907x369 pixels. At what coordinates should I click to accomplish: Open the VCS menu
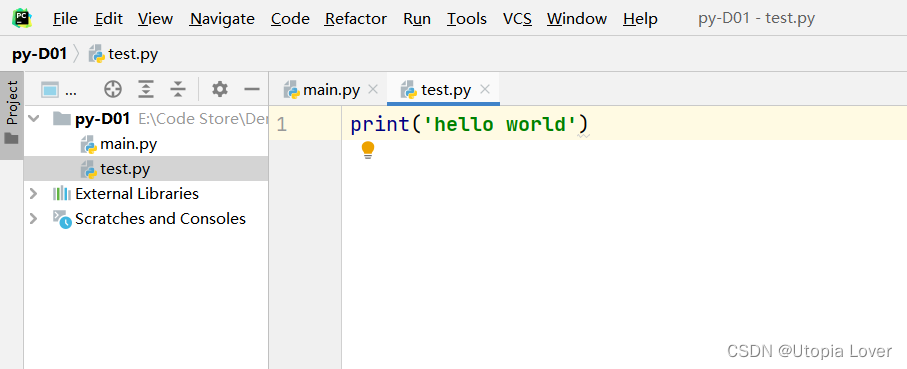click(x=517, y=19)
